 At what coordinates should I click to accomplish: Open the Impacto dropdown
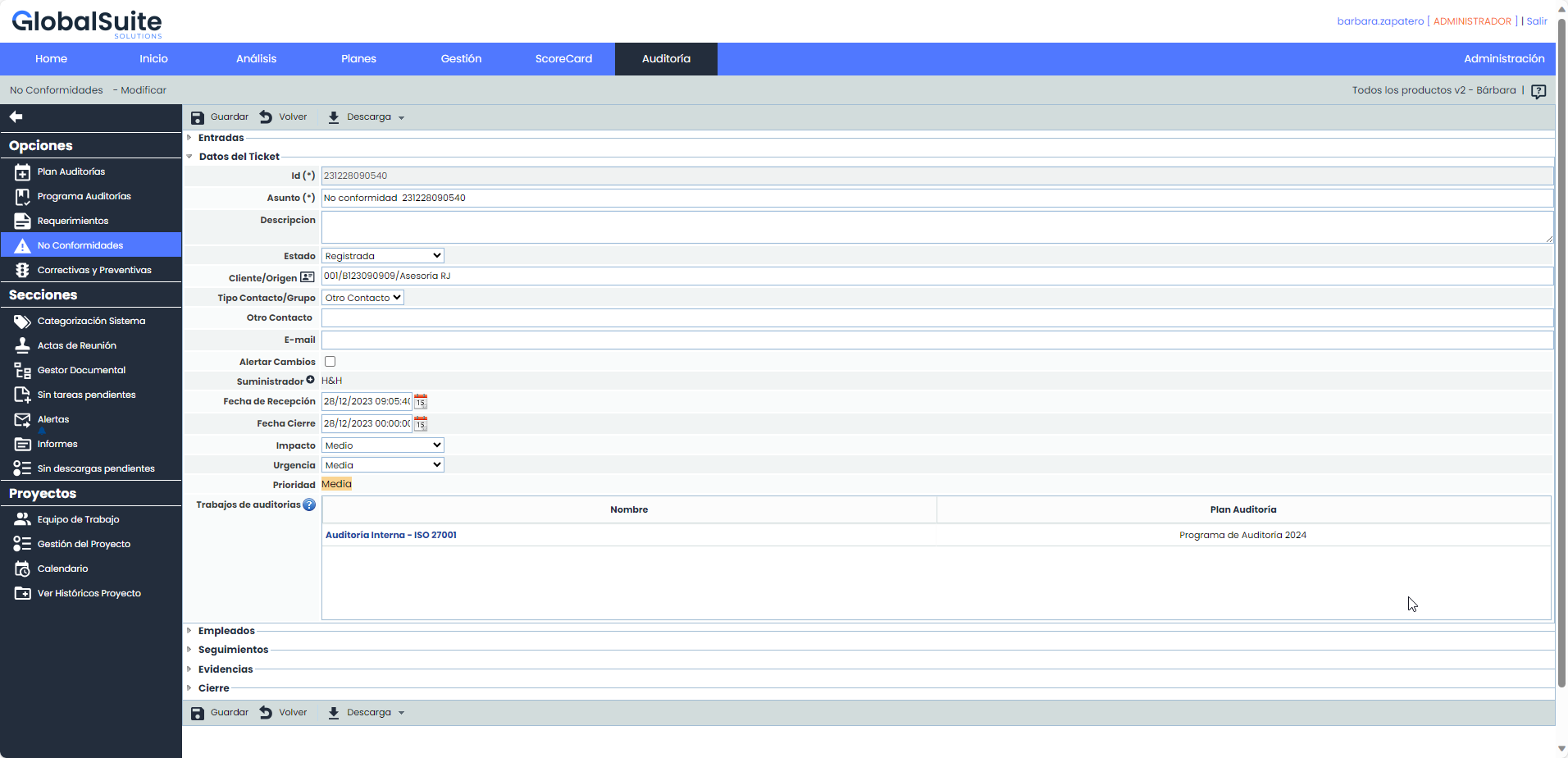383,445
